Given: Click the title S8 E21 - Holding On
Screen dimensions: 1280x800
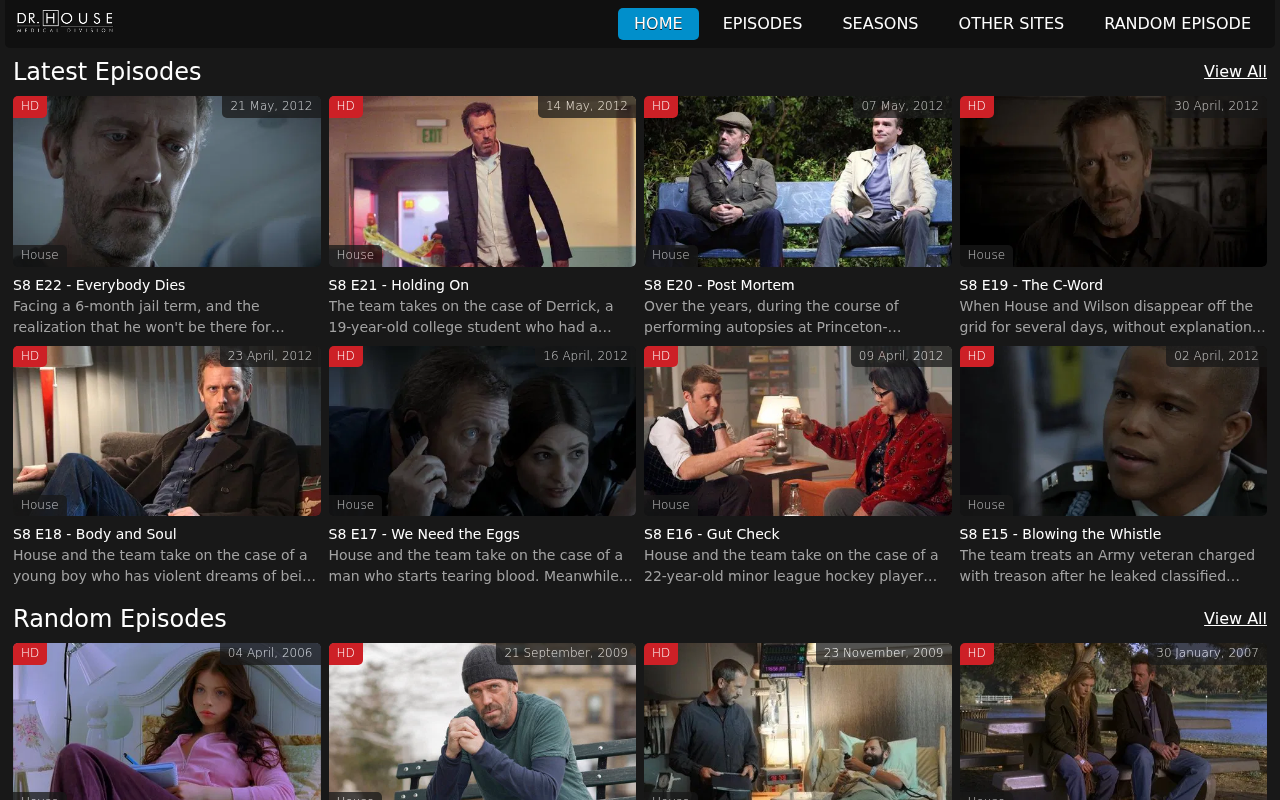Looking at the screenshot, I should [399, 285].
